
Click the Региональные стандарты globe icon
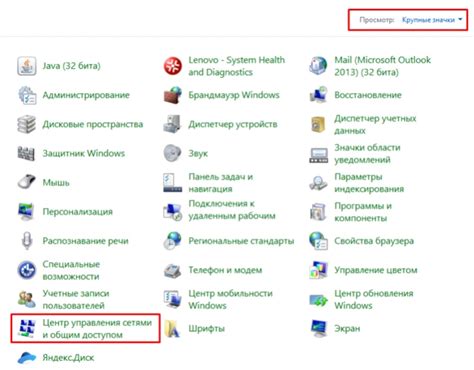[x=173, y=241]
